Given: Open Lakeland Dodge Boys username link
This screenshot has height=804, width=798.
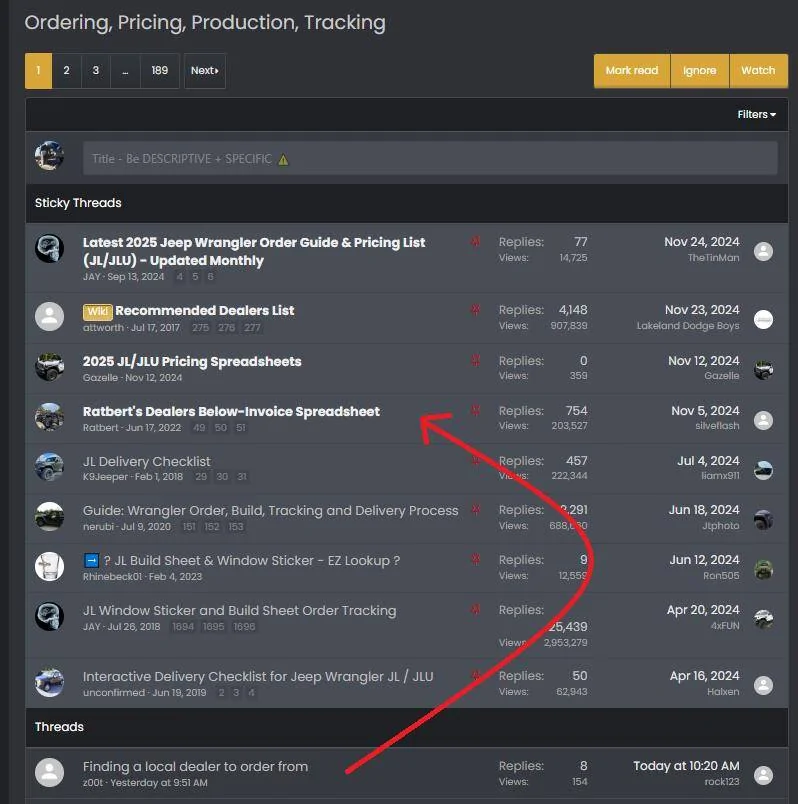Looking at the screenshot, I should click(688, 326).
